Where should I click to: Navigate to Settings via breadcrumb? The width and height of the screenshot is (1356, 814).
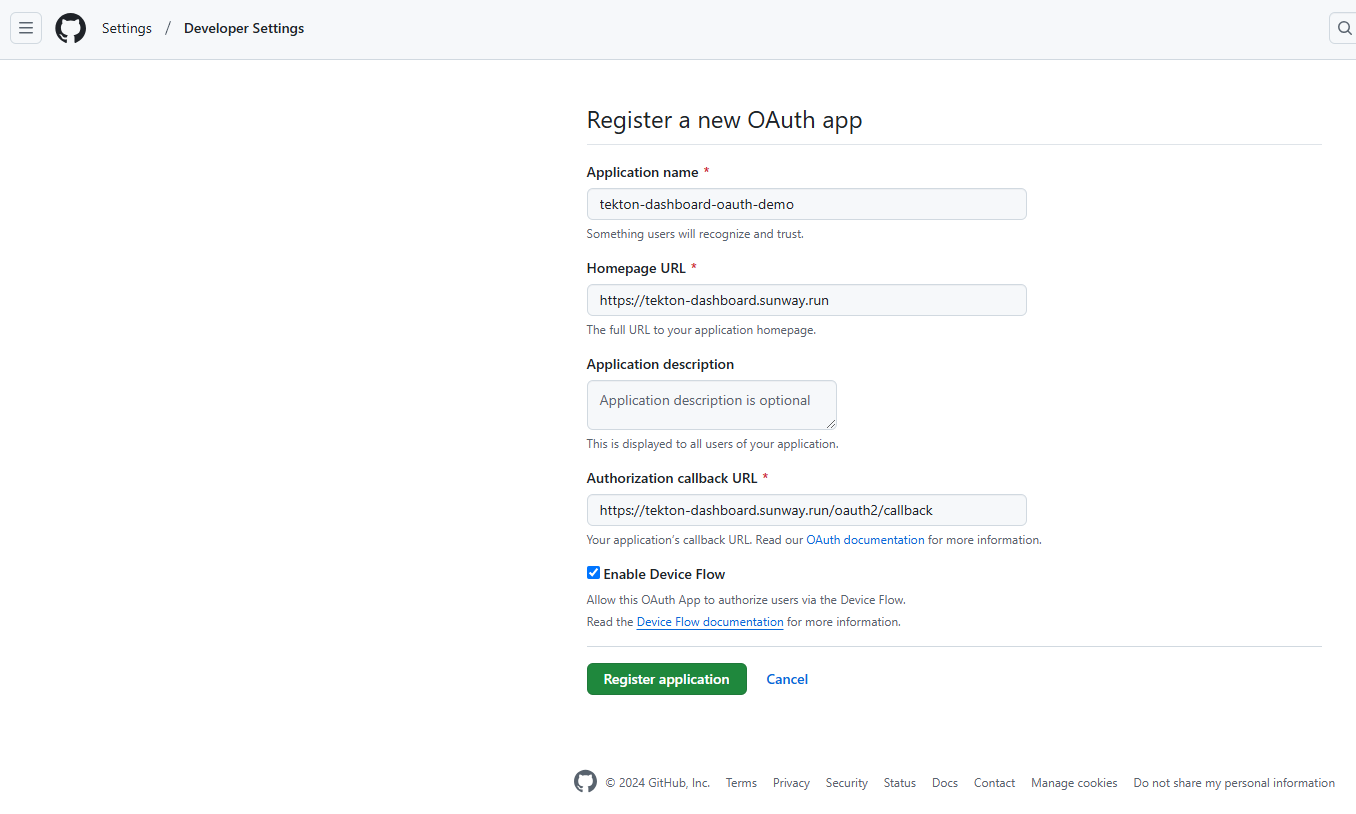point(126,28)
